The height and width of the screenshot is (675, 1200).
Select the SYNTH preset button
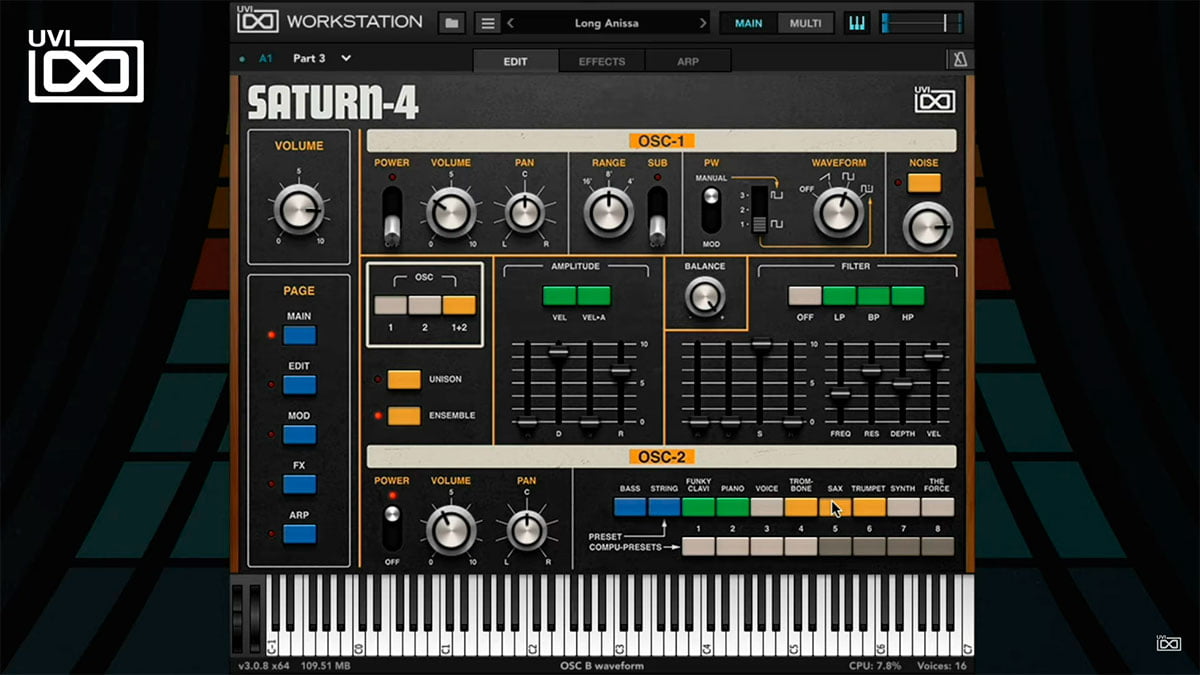point(903,507)
